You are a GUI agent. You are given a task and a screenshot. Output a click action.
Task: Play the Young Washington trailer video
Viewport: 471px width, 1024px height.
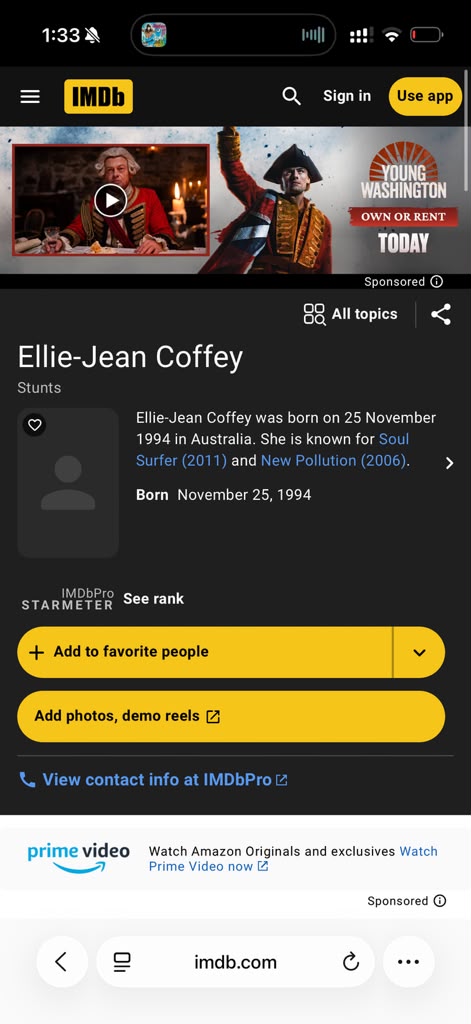(110, 200)
